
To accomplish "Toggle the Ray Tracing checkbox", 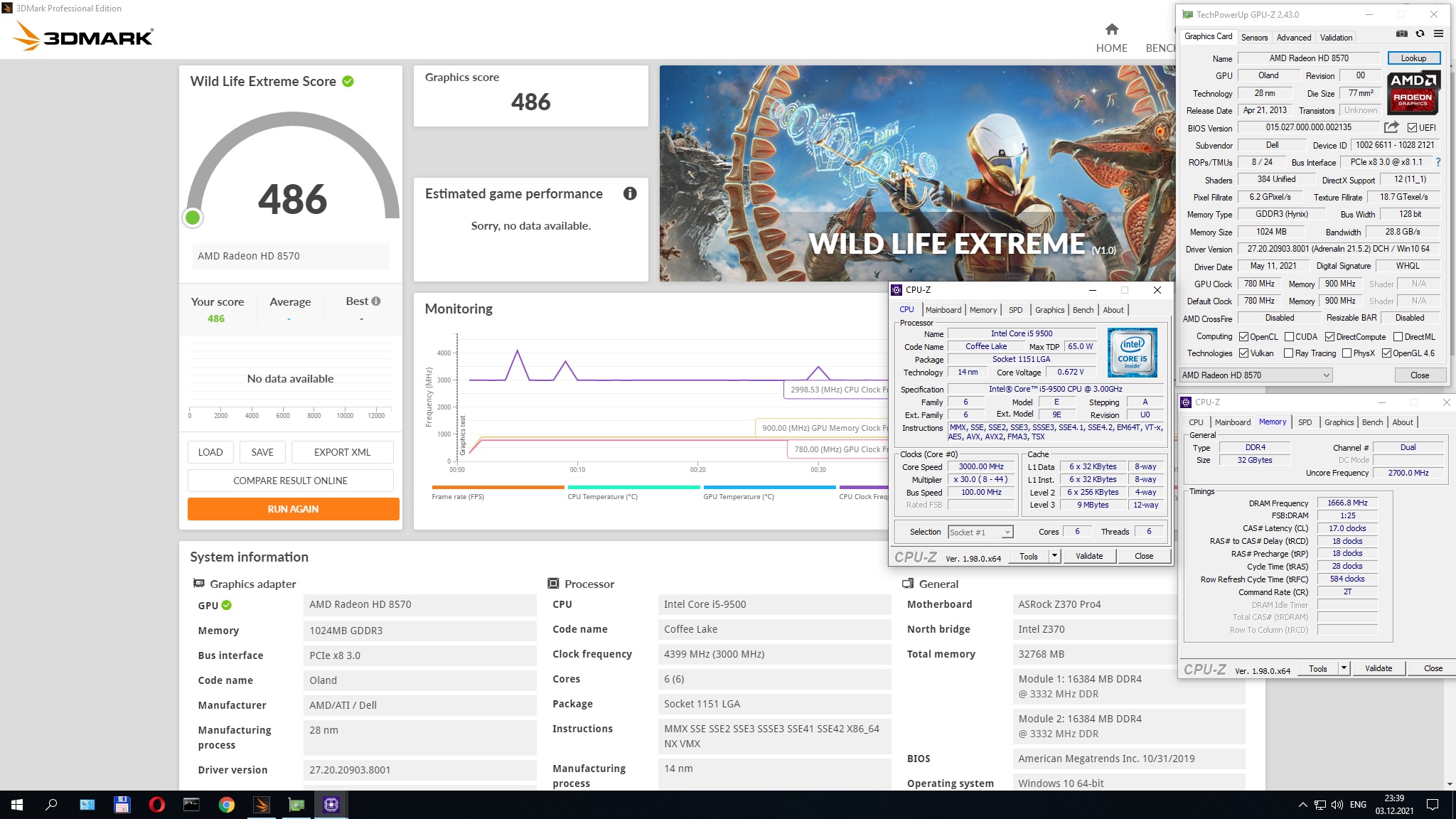I will point(1288,353).
